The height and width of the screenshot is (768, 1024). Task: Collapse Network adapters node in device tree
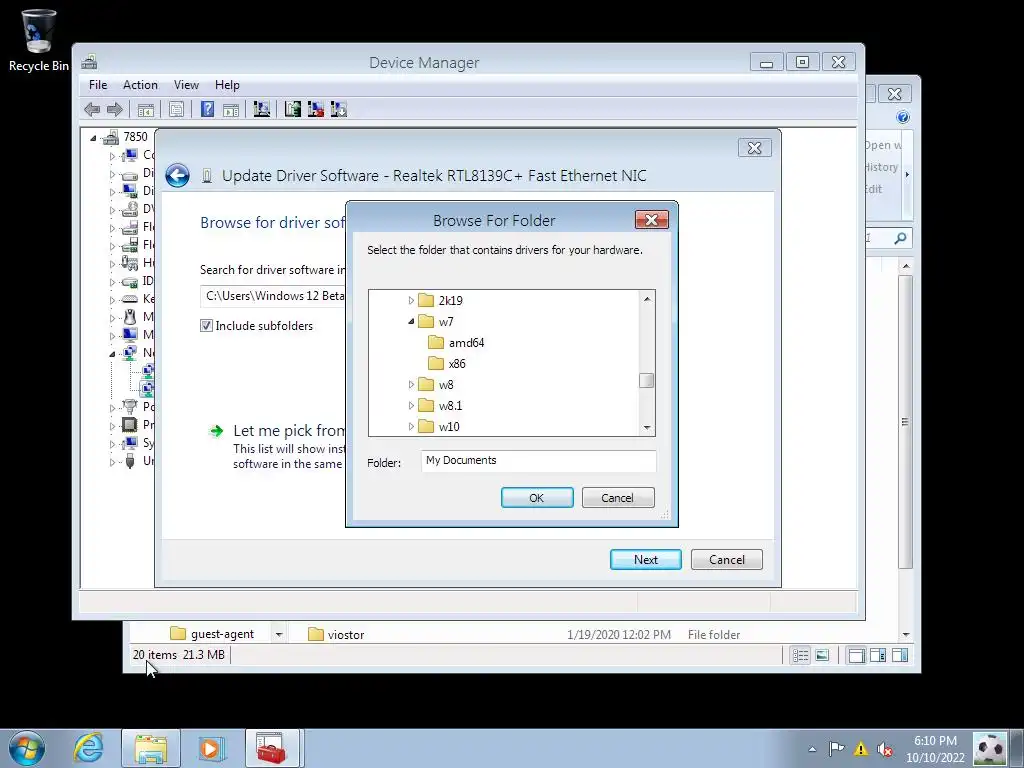112,353
